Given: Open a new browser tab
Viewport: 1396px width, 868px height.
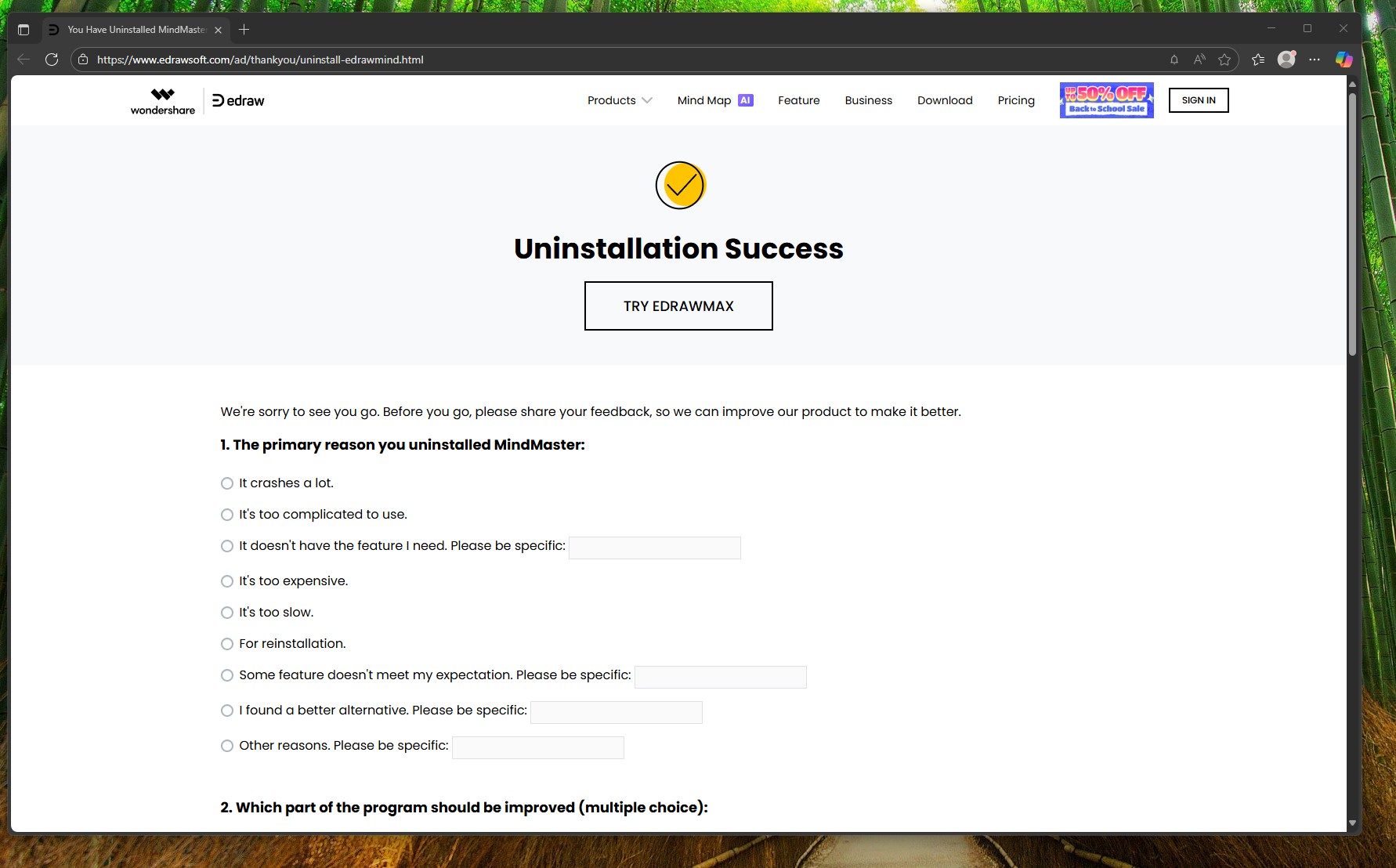Looking at the screenshot, I should click(244, 30).
